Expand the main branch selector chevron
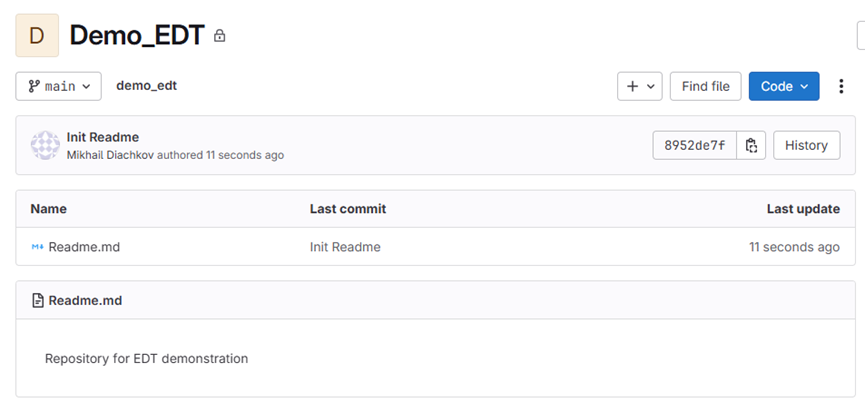Viewport: 865px width, 402px height. click(87, 87)
